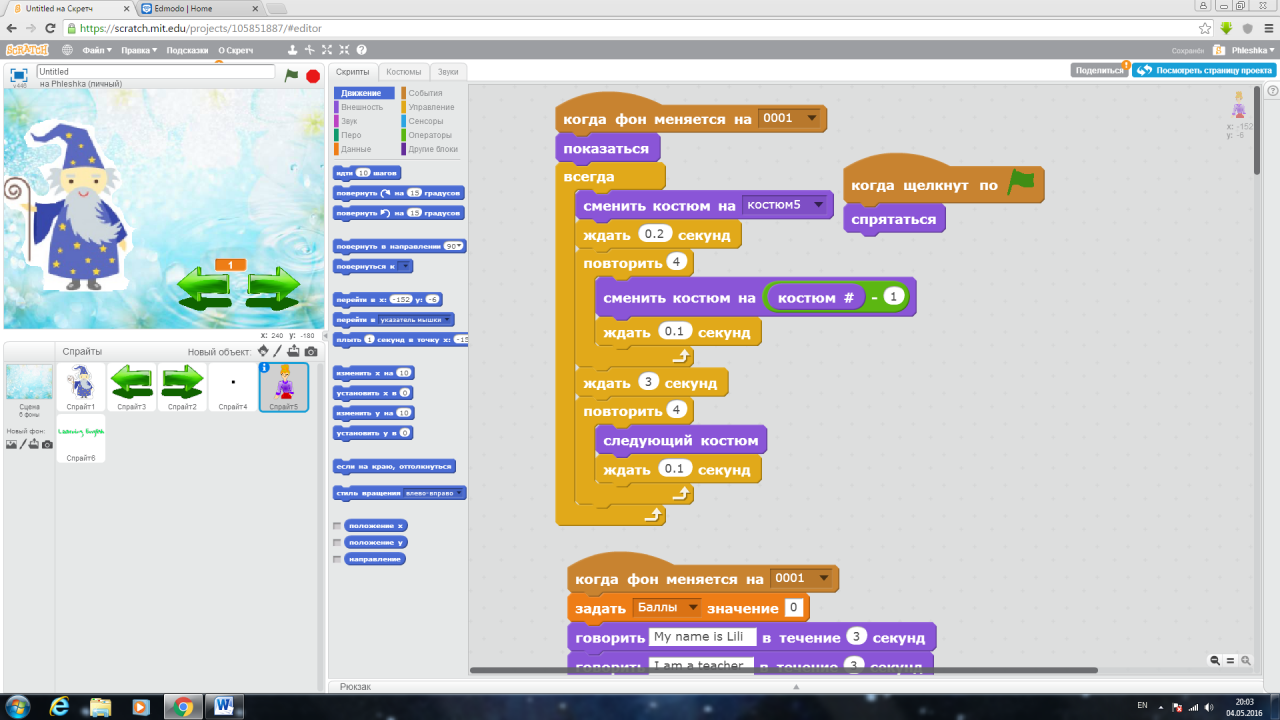Toggle the 'положение y' stage monitor checkbox
Image resolution: width=1280 pixels, height=720 pixels.
point(337,542)
